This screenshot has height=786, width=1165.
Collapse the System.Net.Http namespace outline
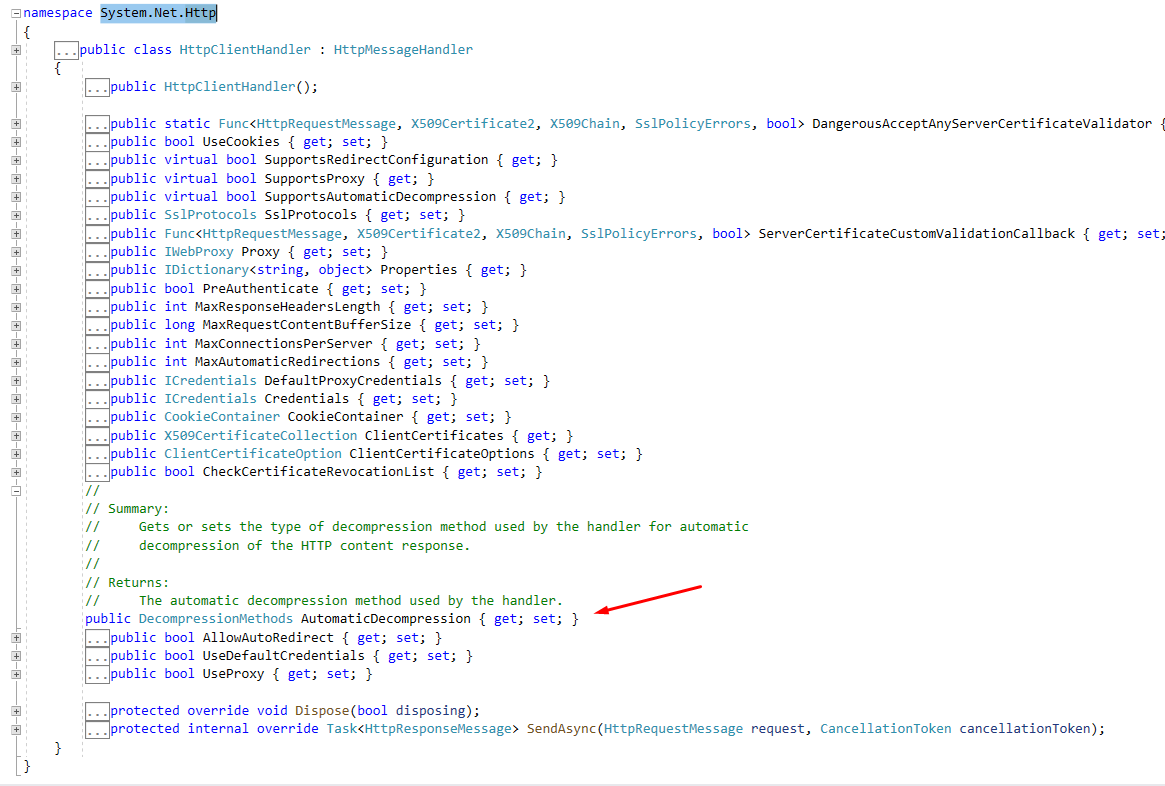(x=16, y=13)
